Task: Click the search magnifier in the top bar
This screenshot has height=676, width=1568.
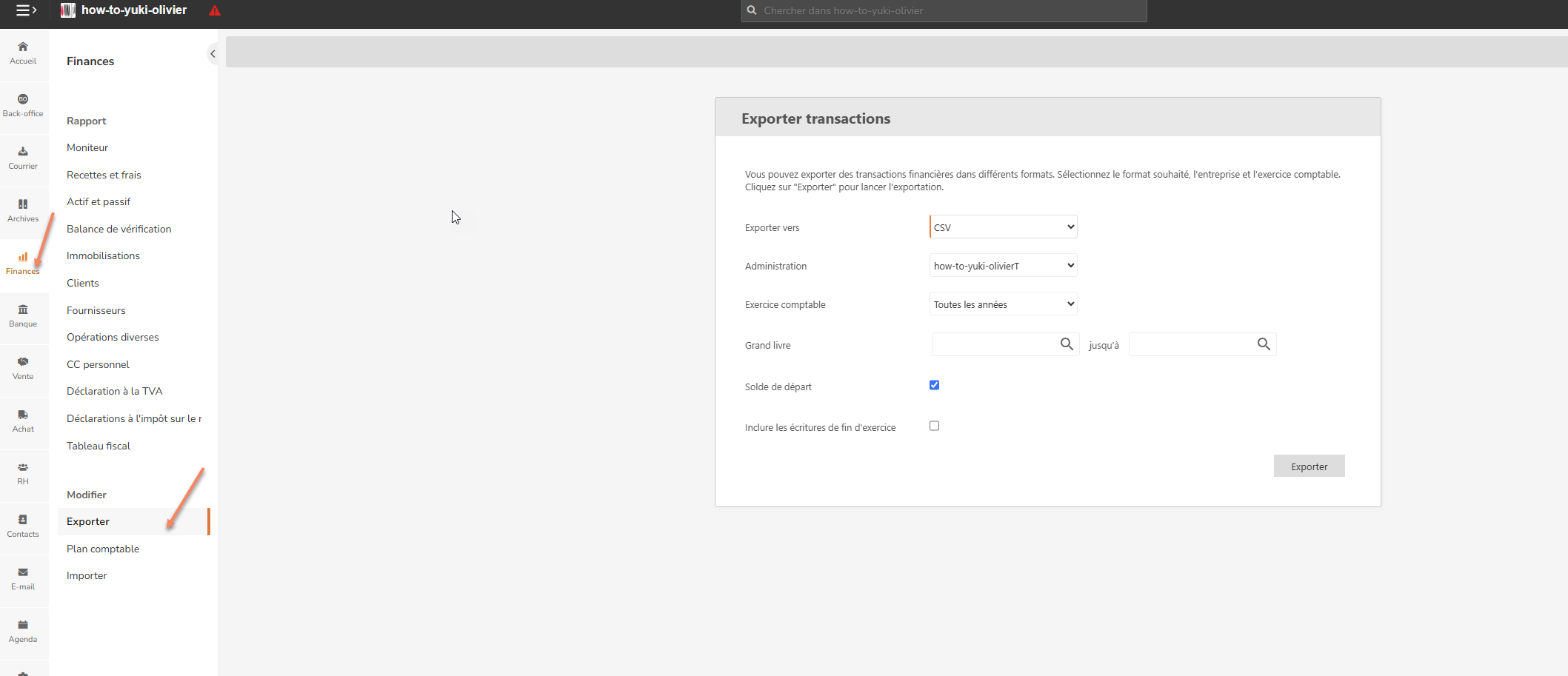Action: click(x=752, y=10)
